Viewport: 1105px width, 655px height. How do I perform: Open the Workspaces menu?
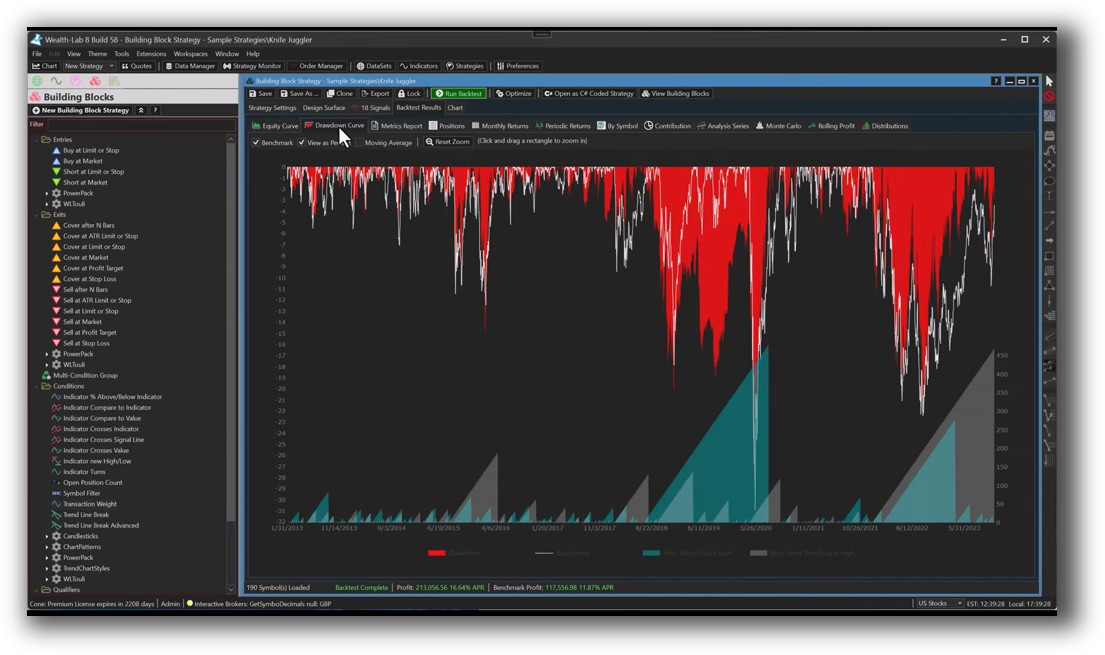(191, 53)
